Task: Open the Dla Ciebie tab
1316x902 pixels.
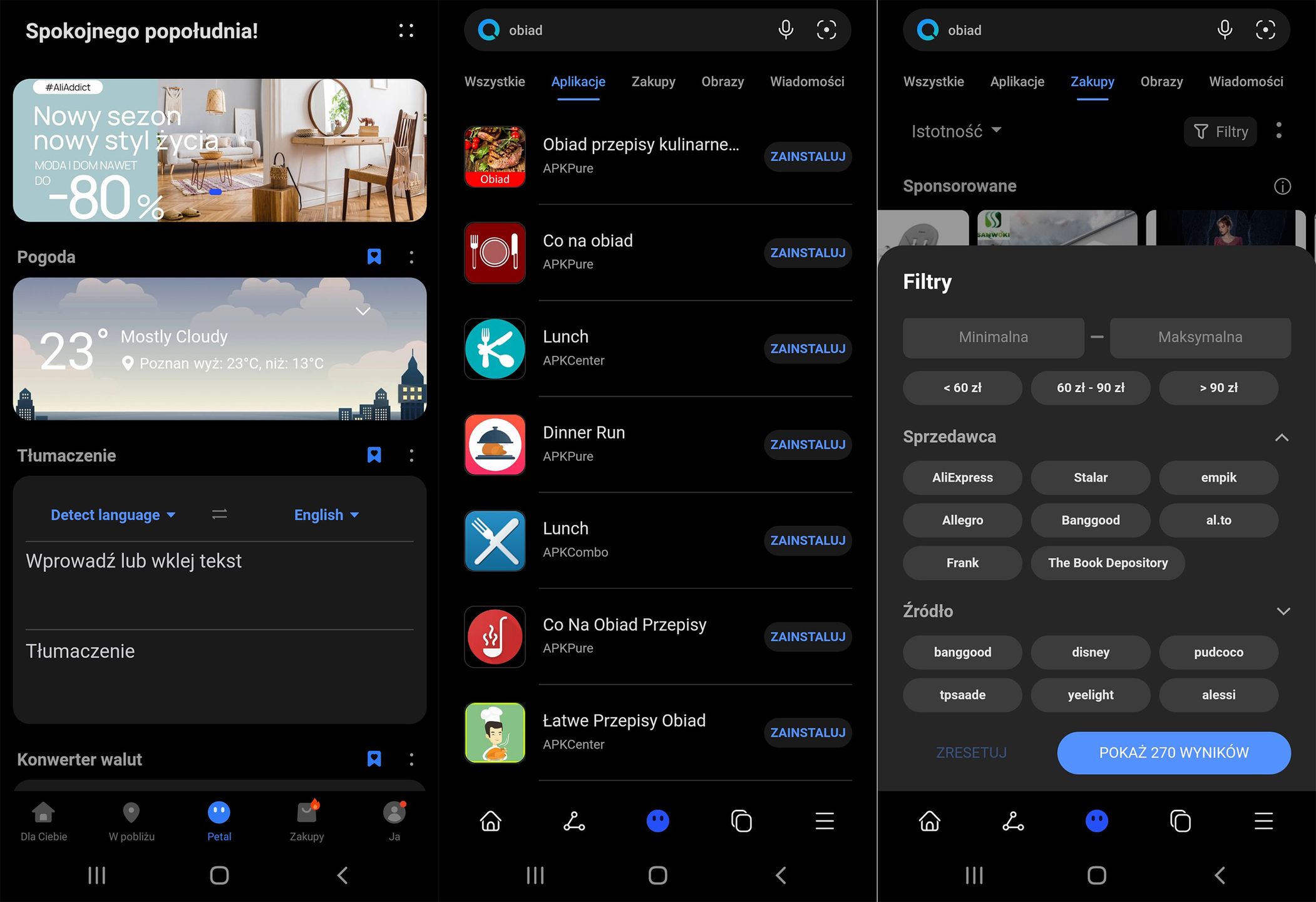Action: coord(44,821)
